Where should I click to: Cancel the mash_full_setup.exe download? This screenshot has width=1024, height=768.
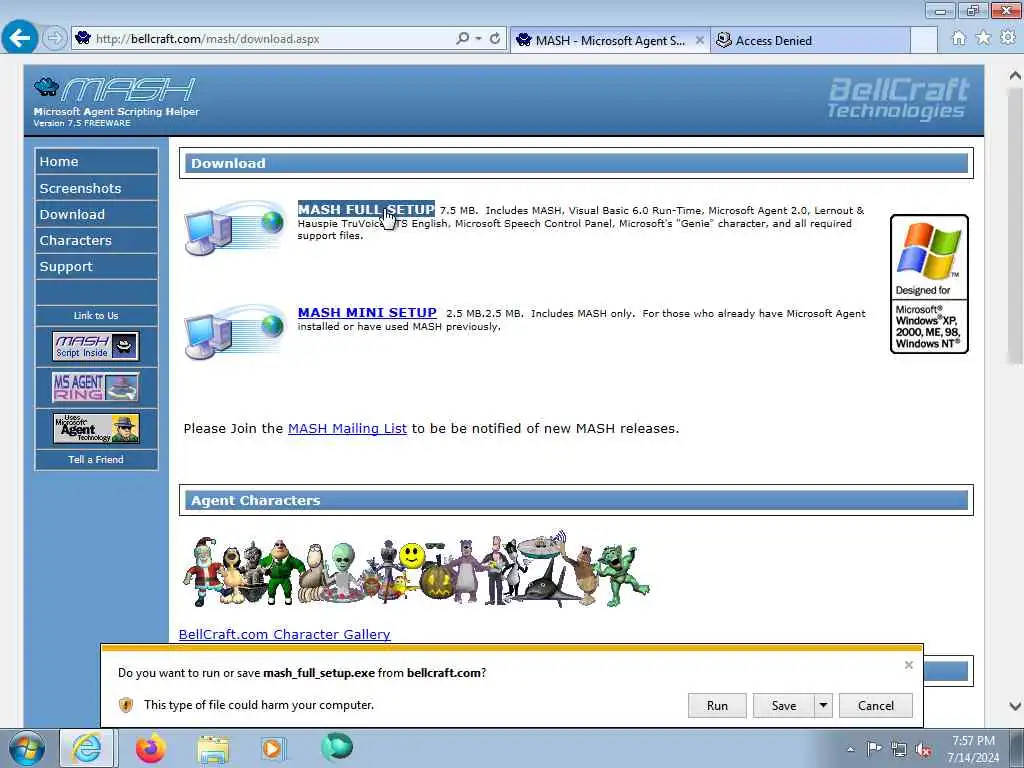tap(876, 705)
